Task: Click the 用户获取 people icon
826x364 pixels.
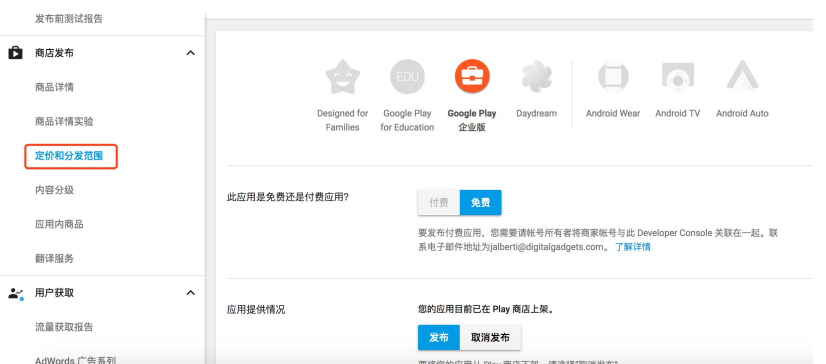Action: pyautogui.click(x=16, y=293)
